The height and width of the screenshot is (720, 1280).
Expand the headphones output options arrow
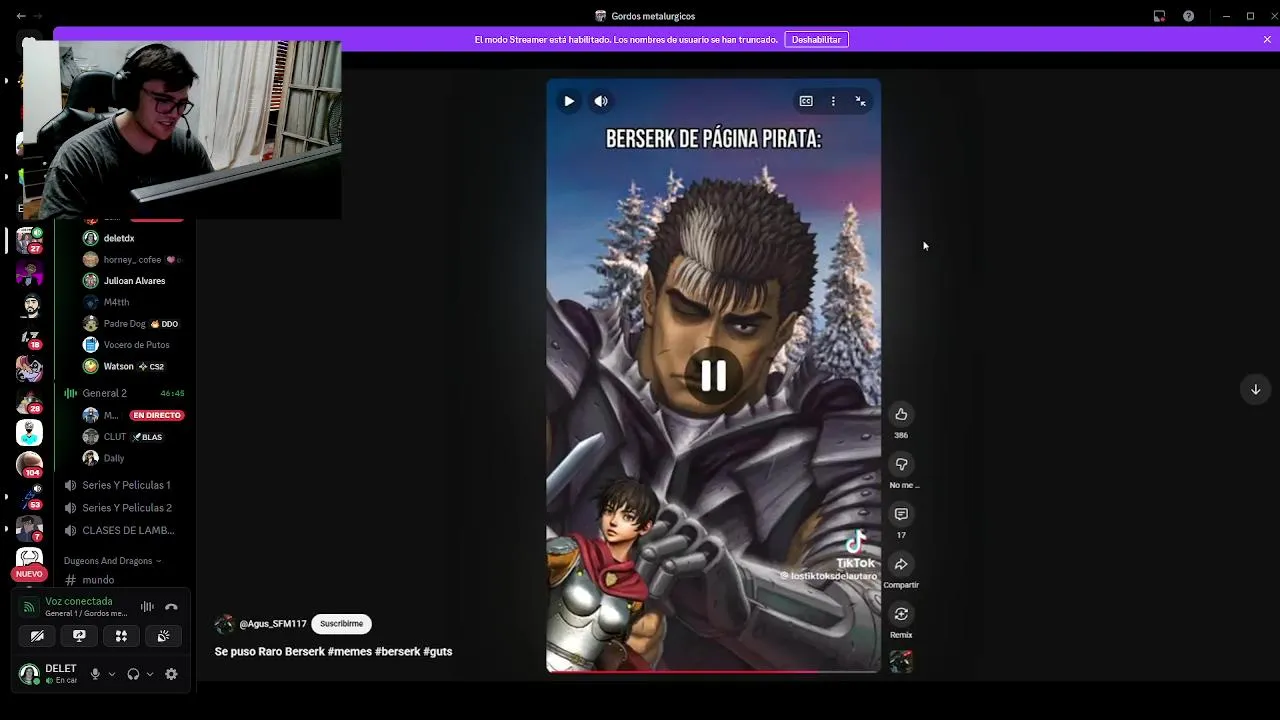click(150, 674)
